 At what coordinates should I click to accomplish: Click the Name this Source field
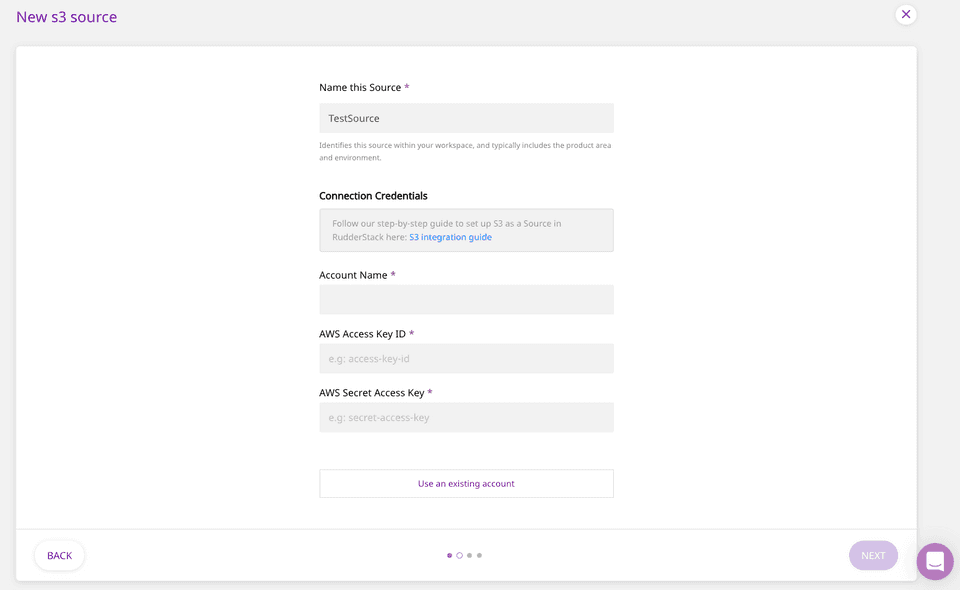[466, 118]
